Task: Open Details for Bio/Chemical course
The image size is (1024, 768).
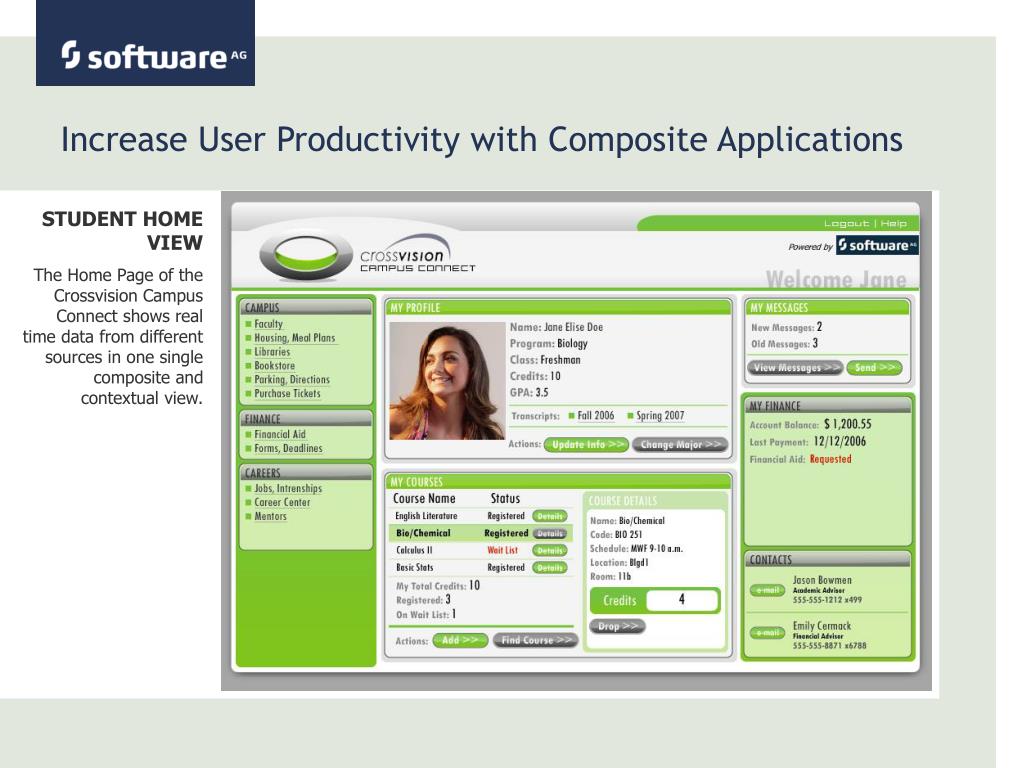Action: coord(549,533)
